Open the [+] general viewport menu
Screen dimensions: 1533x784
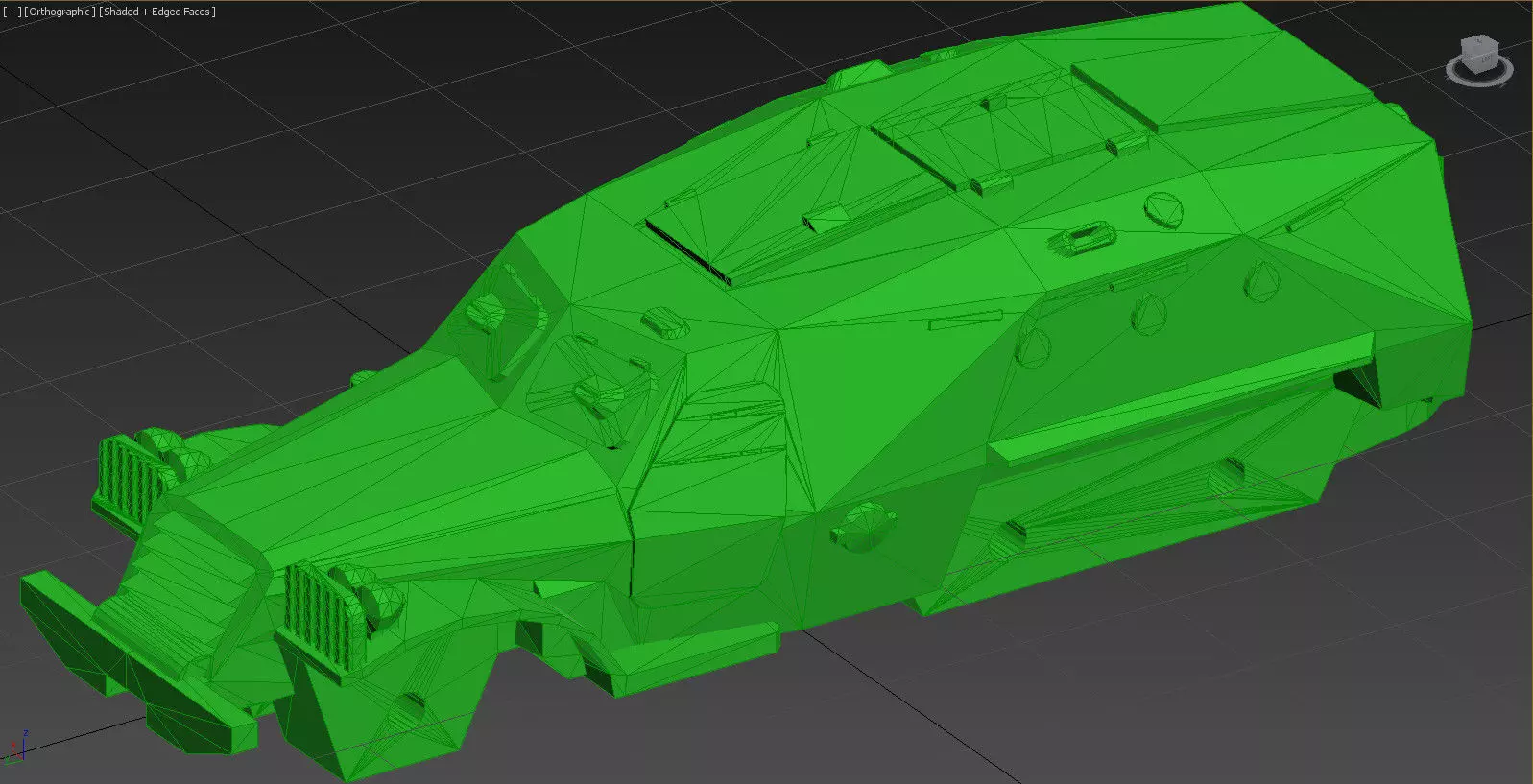coord(12,12)
